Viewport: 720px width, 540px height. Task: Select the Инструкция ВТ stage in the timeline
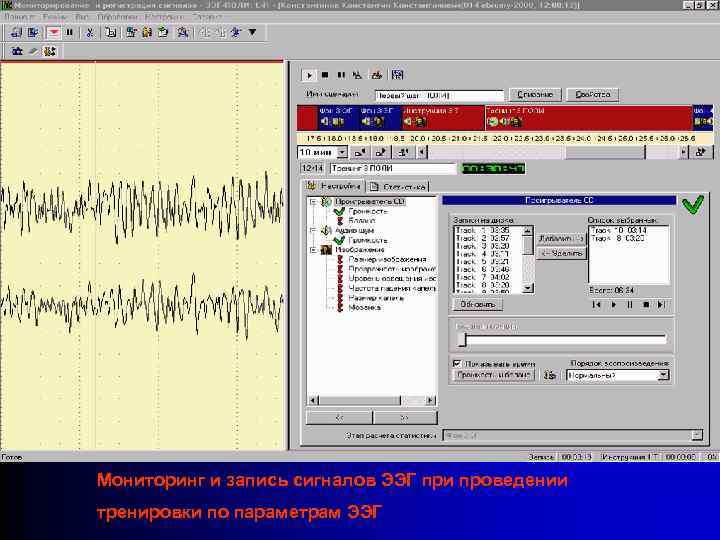[443, 117]
